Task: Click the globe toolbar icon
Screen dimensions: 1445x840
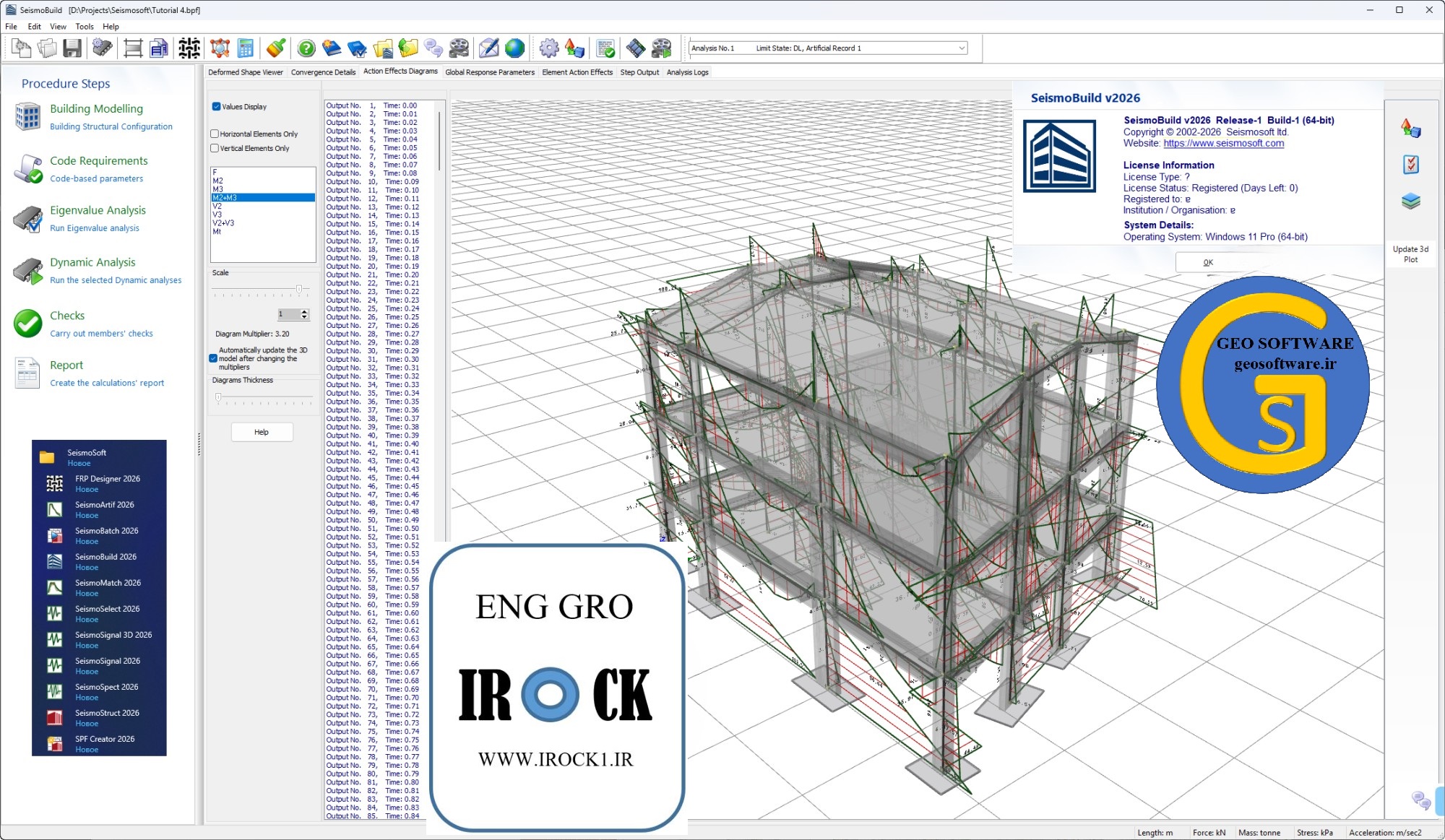Action: (514, 48)
